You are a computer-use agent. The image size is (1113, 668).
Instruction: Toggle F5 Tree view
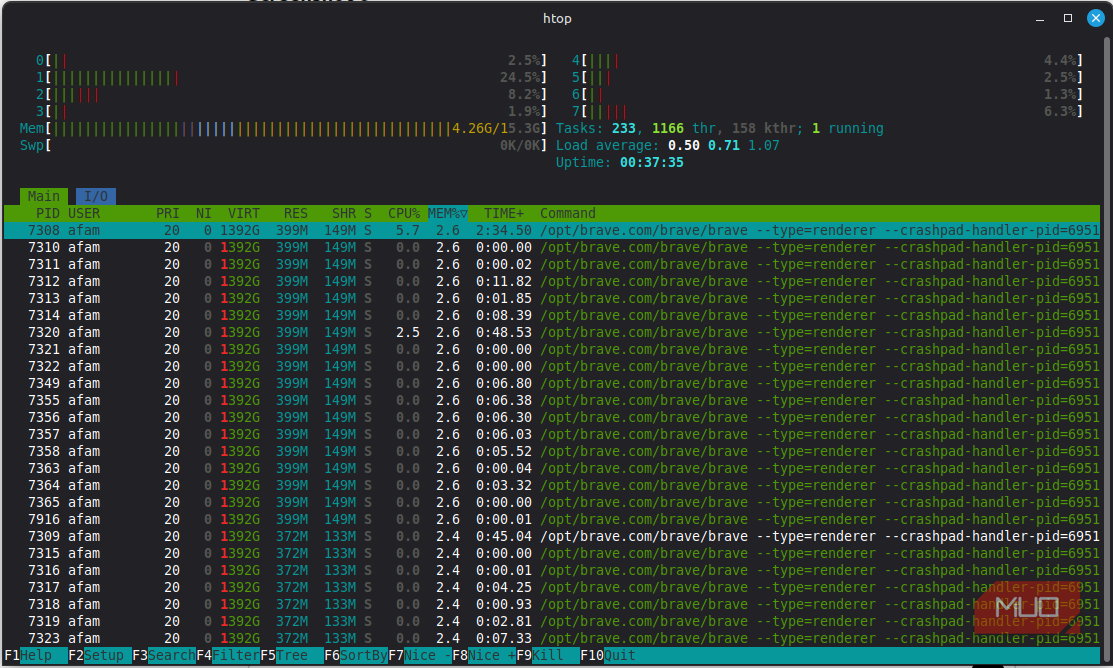[x=292, y=655]
